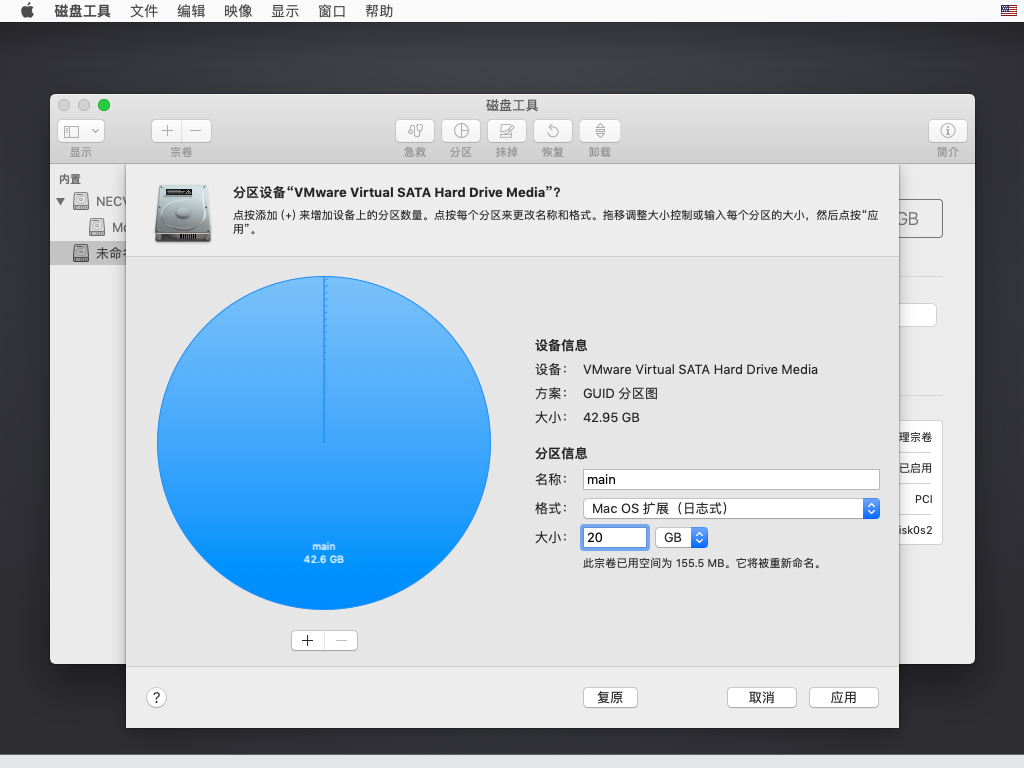Open the 分区 (Partition) toolbar tool

[461, 131]
